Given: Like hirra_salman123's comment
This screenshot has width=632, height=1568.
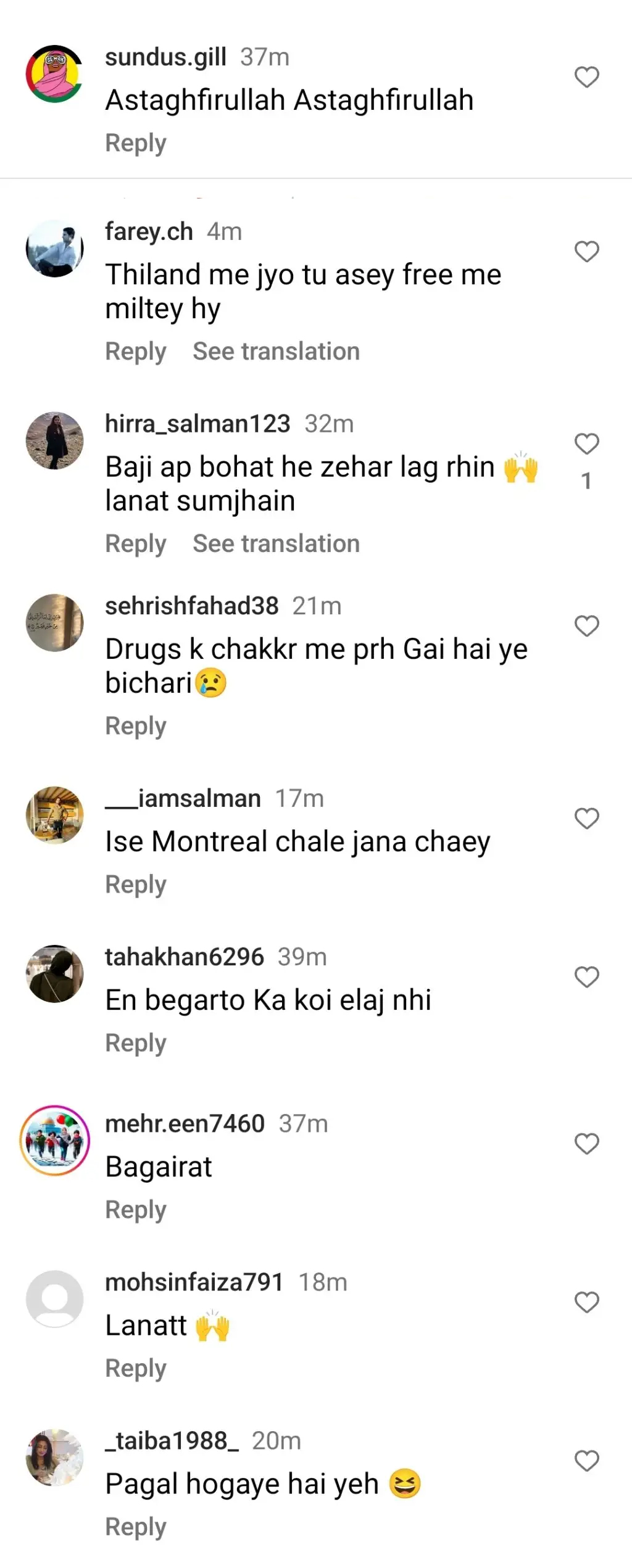Looking at the screenshot, I should [586, 444].
